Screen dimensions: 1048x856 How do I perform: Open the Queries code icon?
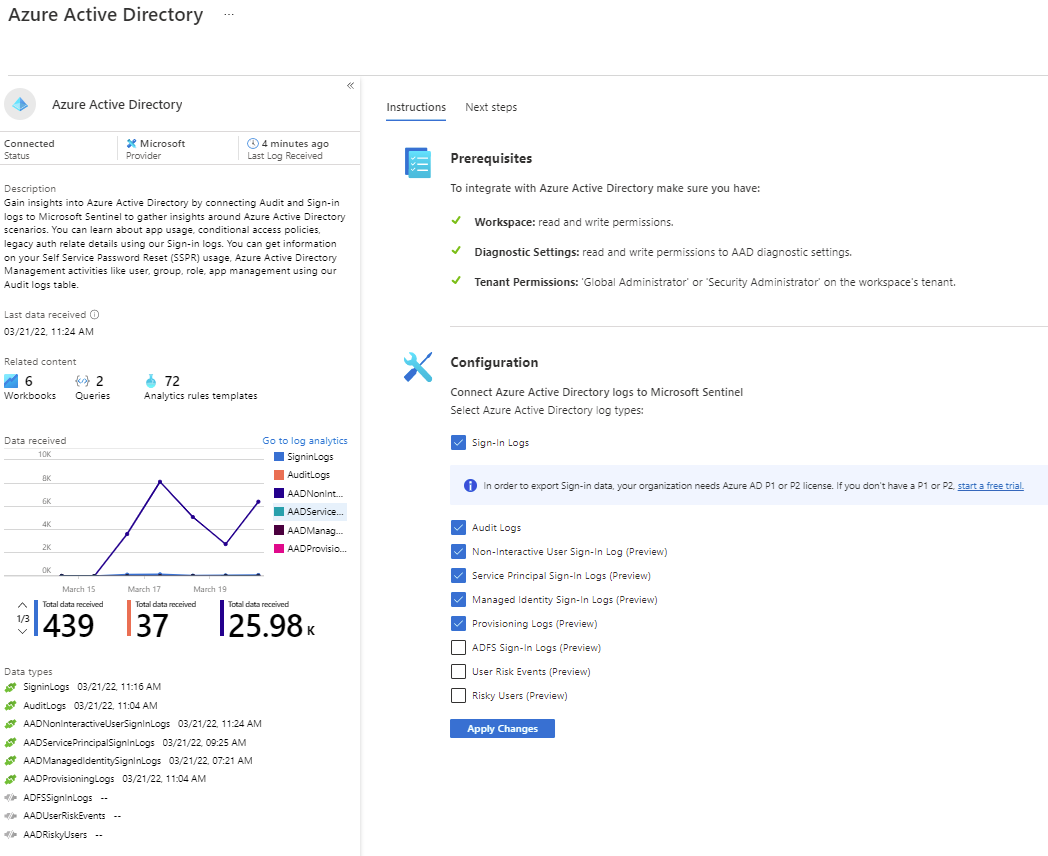point(82,381)
